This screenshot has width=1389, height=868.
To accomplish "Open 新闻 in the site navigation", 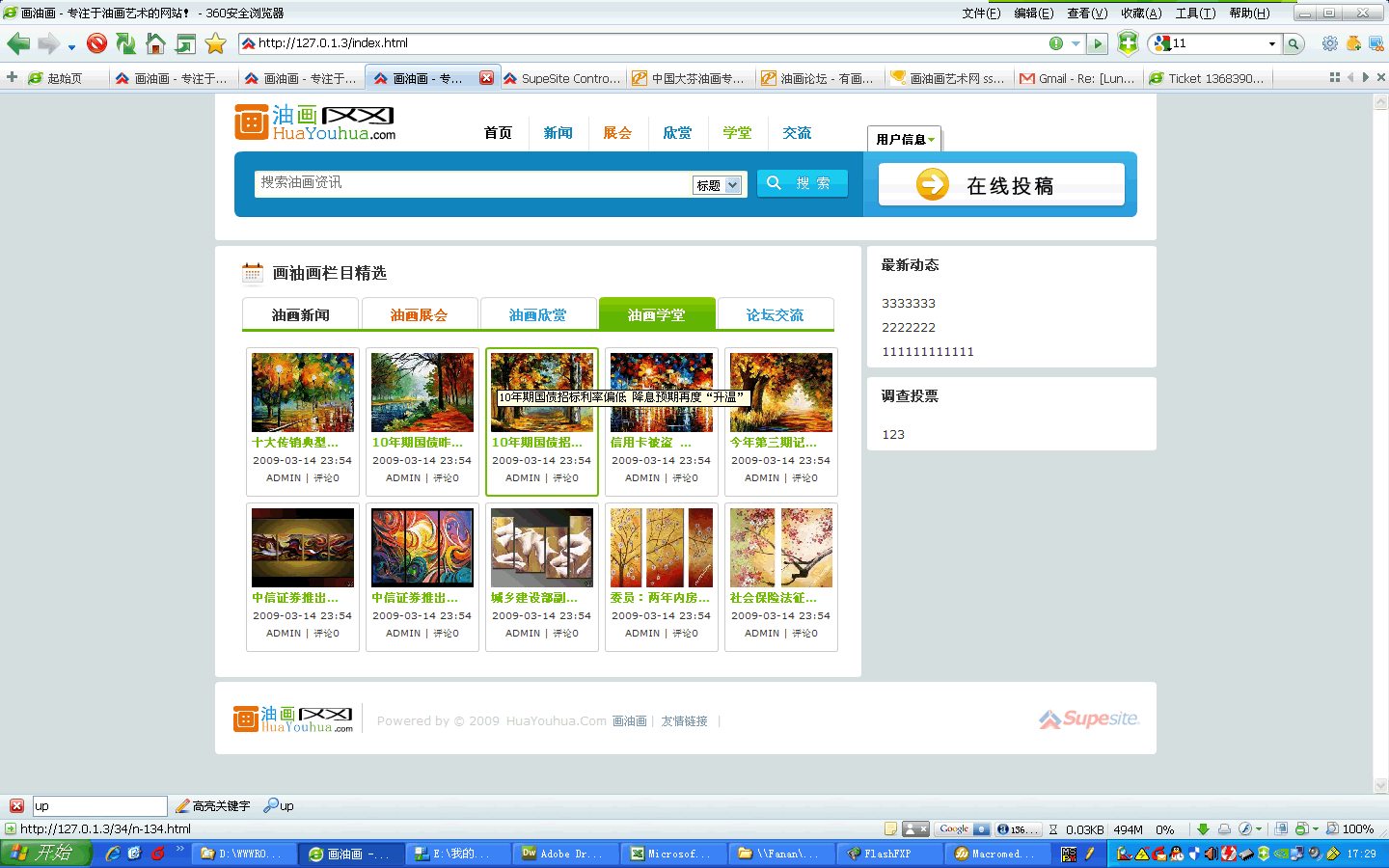I will 558,133.
